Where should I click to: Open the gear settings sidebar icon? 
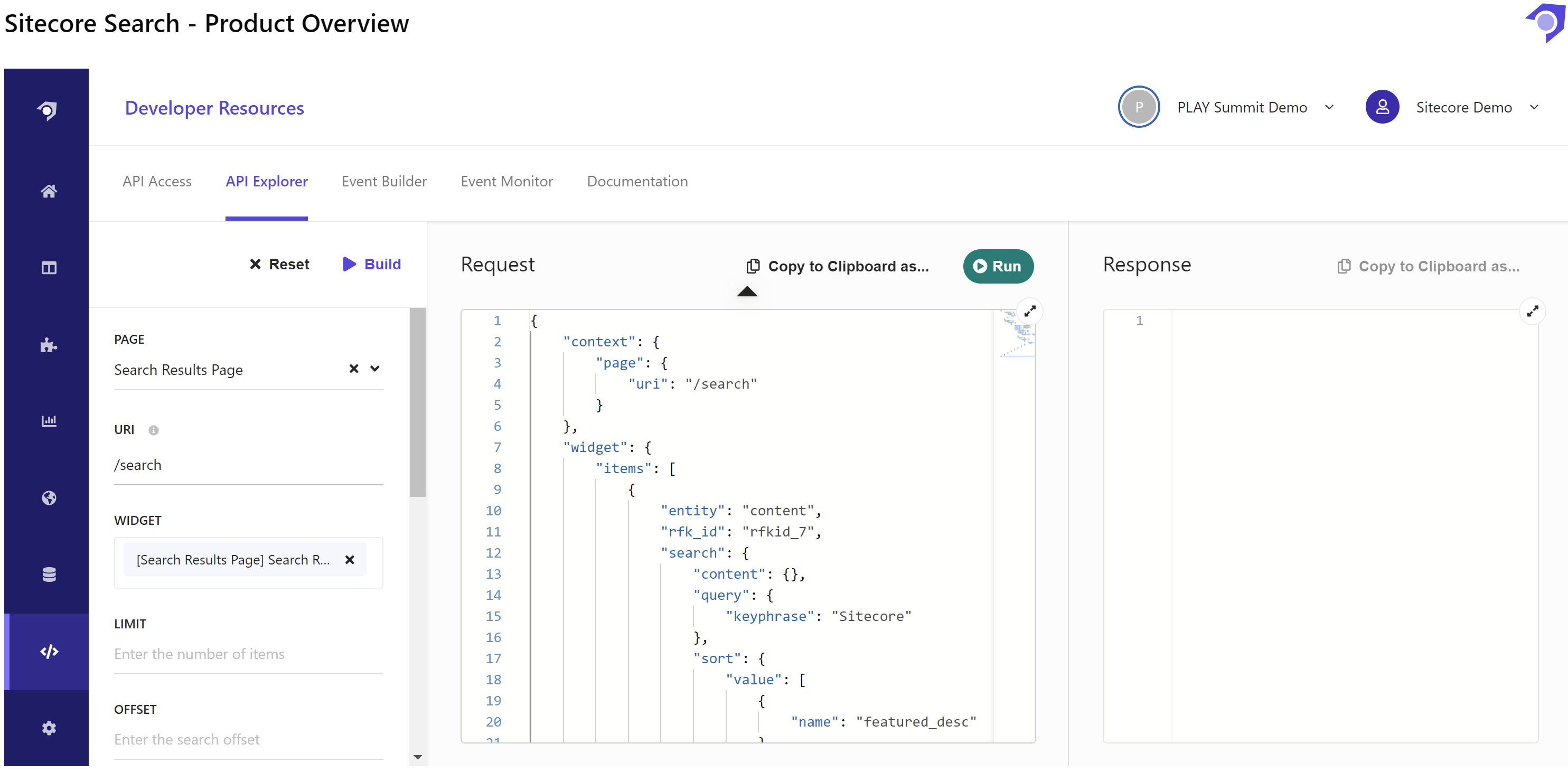click(49, 728)
